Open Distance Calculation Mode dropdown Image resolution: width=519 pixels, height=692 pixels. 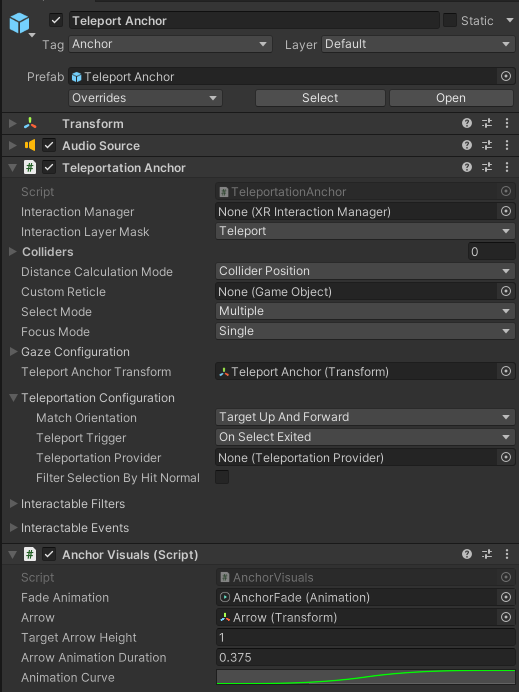pyautogui.click(x=365, y=271)
